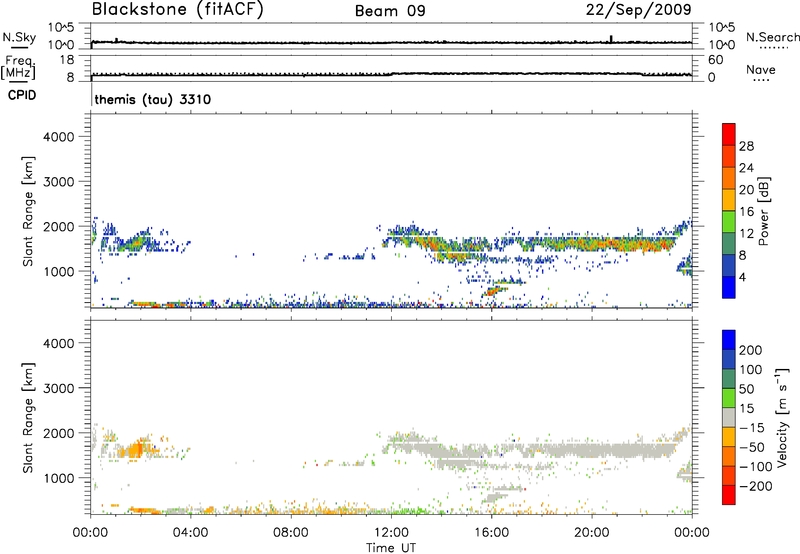Click the '200' velocity scale value
Viewport: 800px width, 554px height.
point(750,350)
